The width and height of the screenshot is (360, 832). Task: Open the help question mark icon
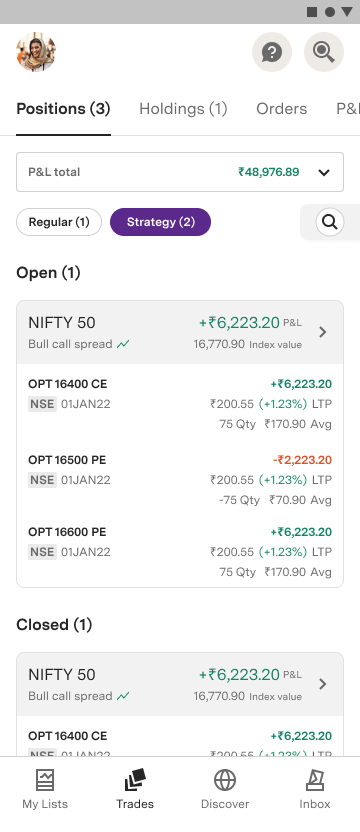[272, 52]
